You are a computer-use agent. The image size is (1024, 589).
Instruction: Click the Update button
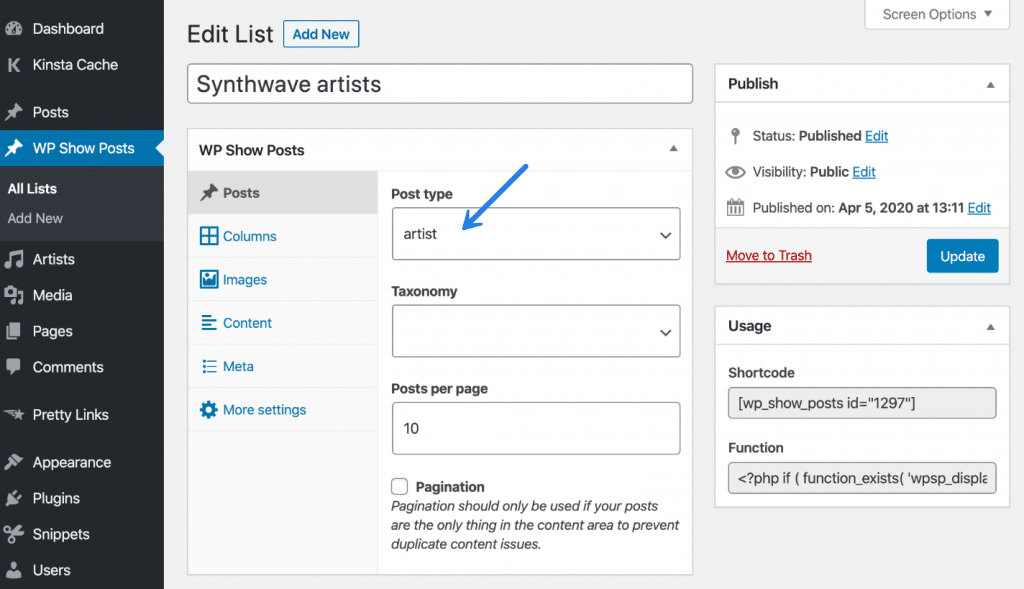tap(962, 256)
